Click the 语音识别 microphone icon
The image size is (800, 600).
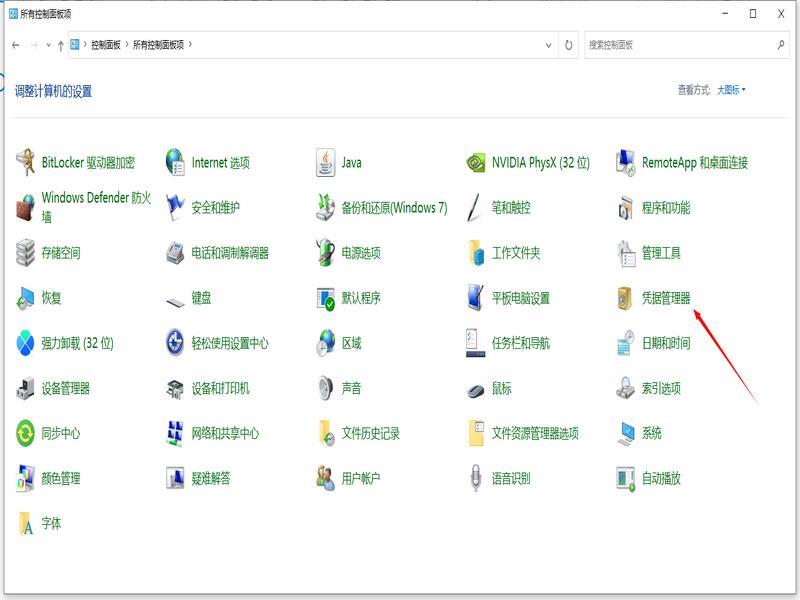pyautogui.click(x=475, y=478)
